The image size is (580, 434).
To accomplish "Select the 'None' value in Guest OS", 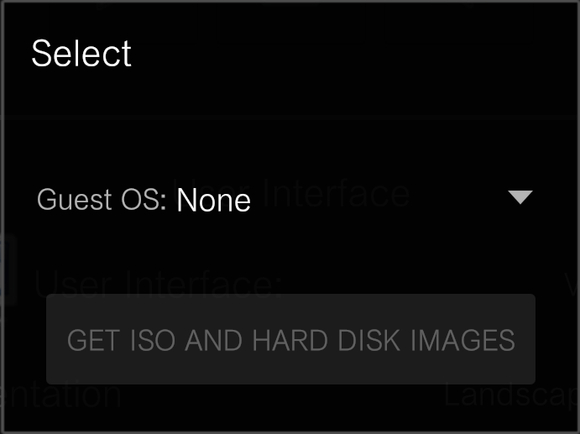I will (x=214, y=201).
